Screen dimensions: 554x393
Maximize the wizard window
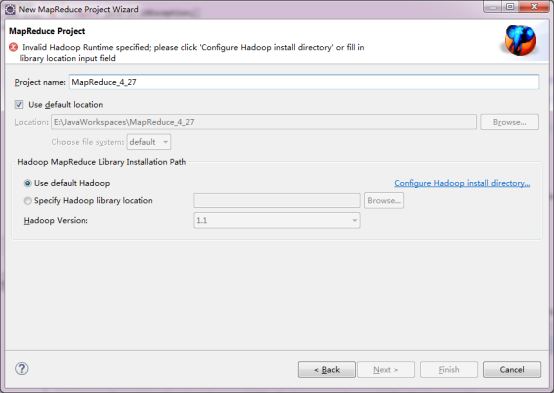[x=510, y=7]
